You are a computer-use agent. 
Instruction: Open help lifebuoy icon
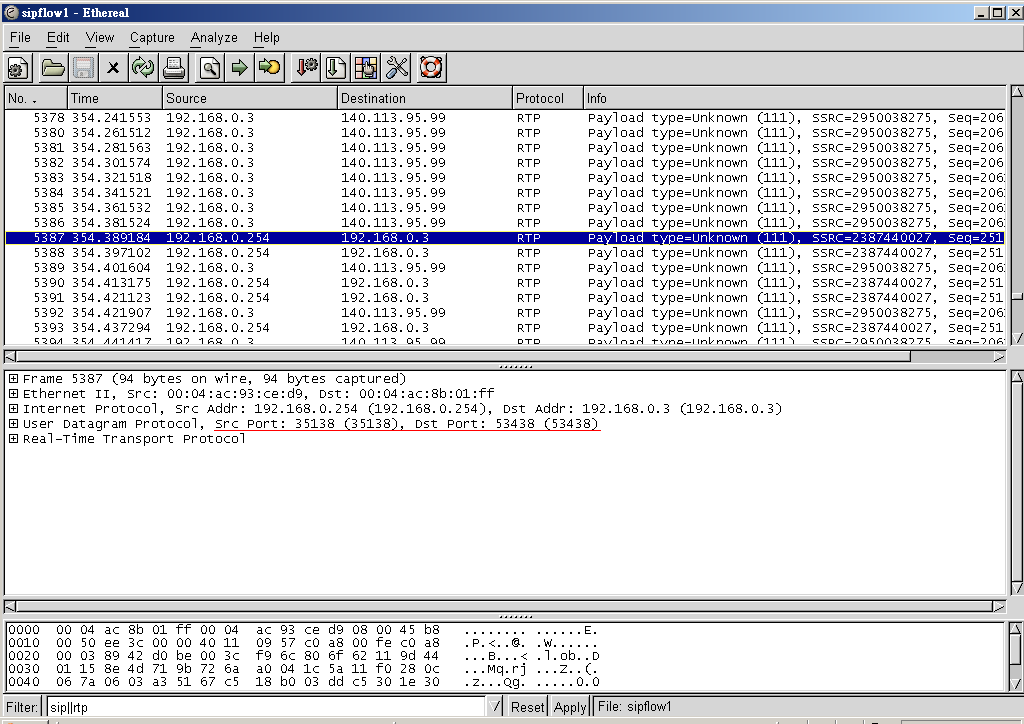pos(431,68)
